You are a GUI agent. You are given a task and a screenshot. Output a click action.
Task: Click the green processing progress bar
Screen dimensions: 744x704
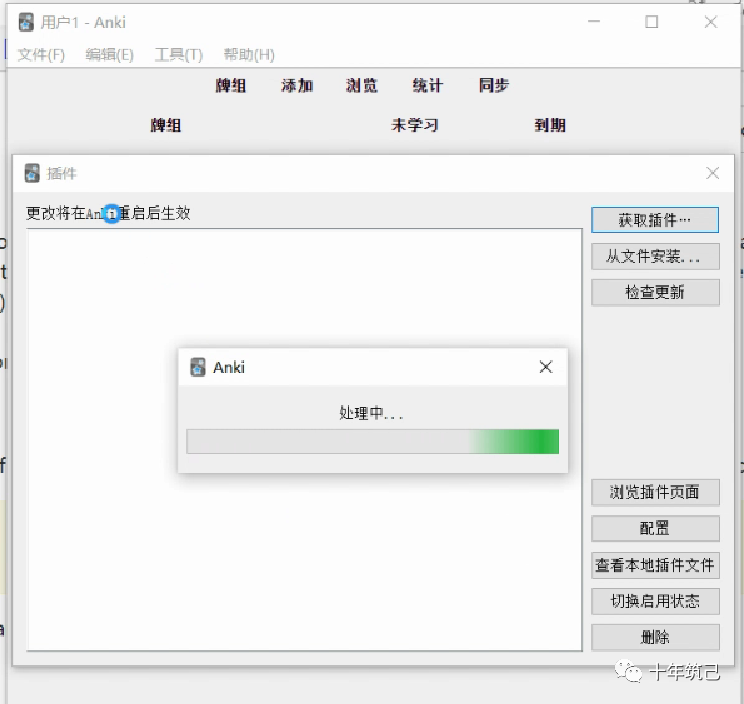click(372, 442)
